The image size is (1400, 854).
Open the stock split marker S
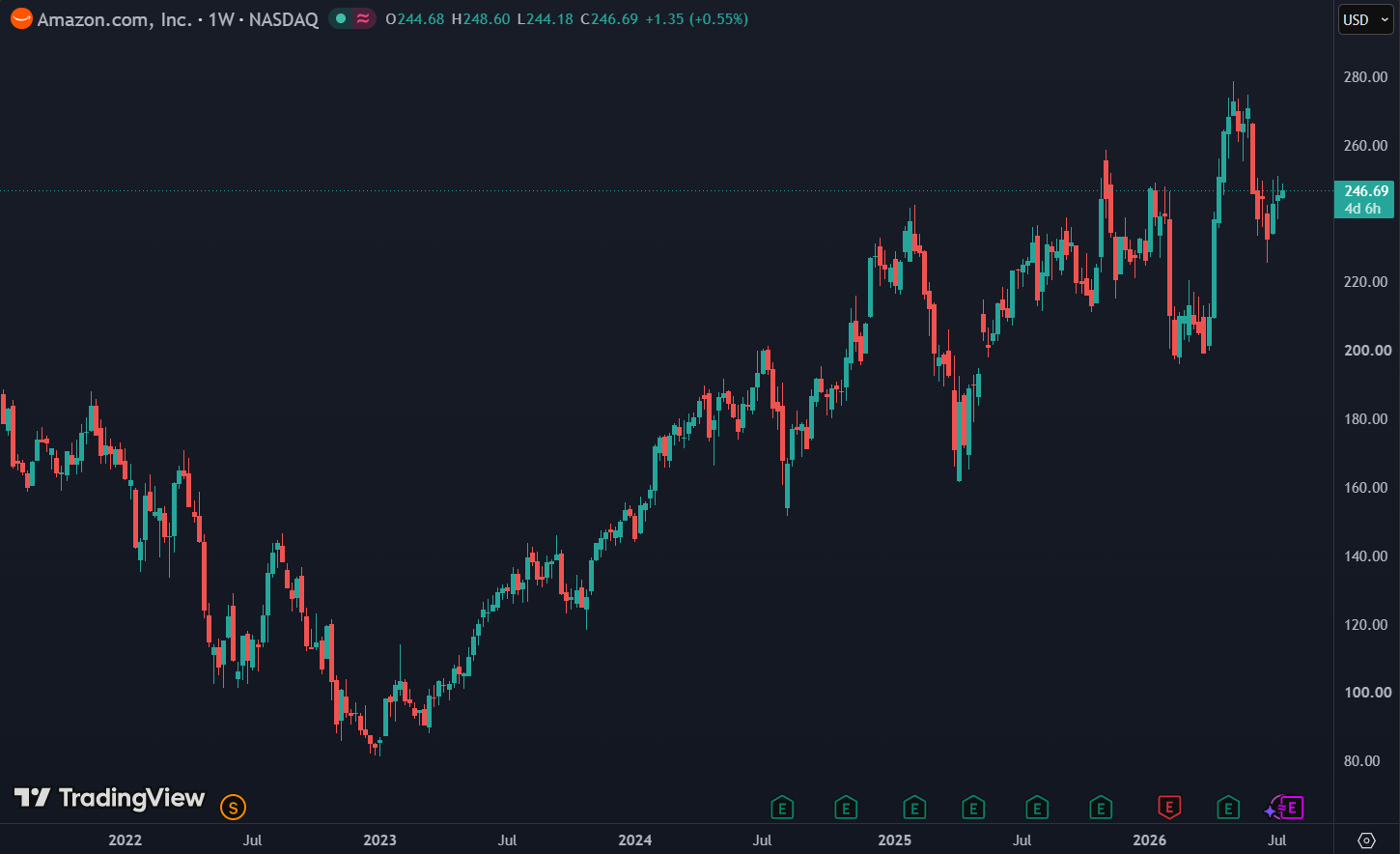(233, 807)
